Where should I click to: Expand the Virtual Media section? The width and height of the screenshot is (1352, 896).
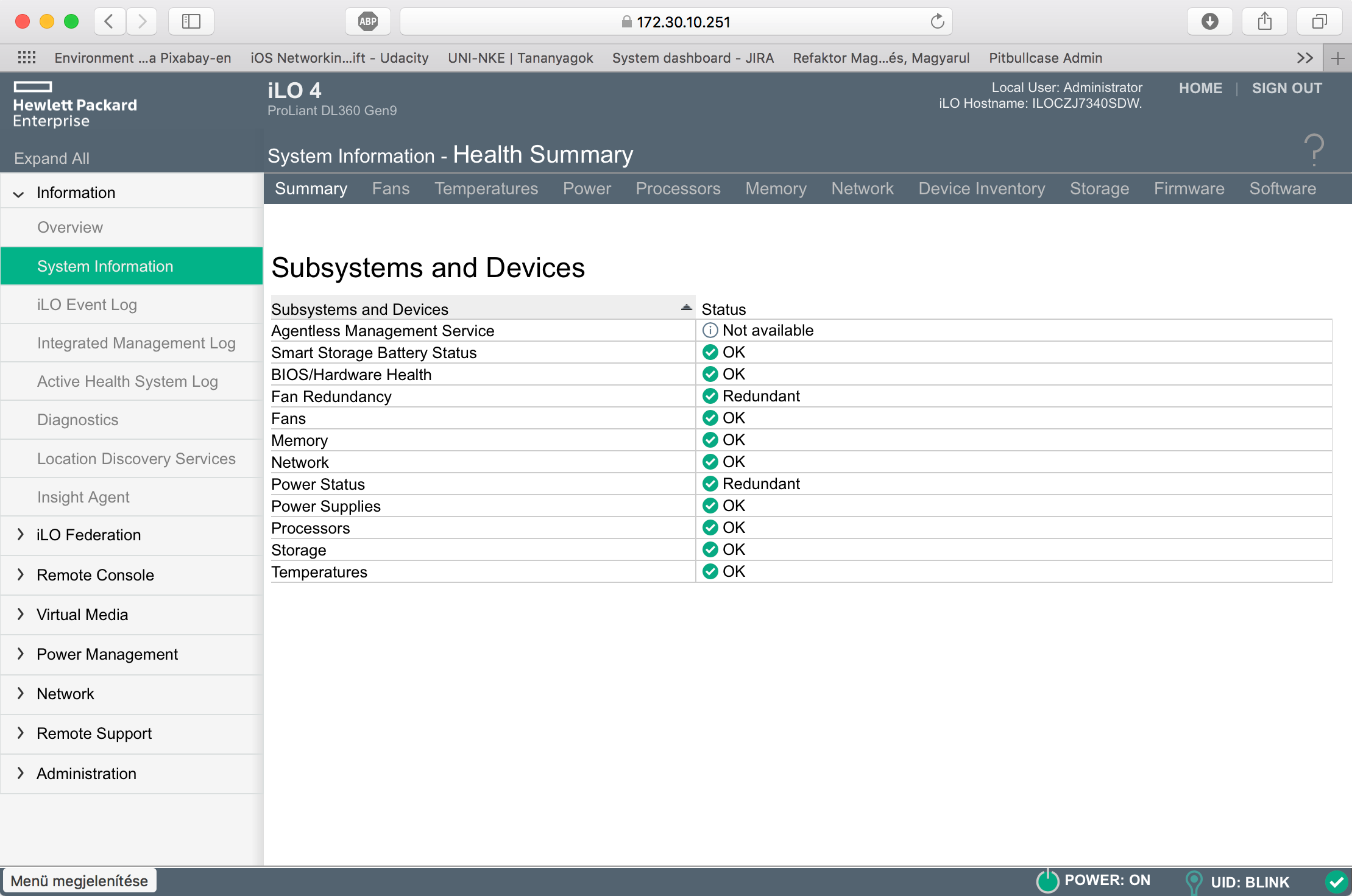pos(20,614)
